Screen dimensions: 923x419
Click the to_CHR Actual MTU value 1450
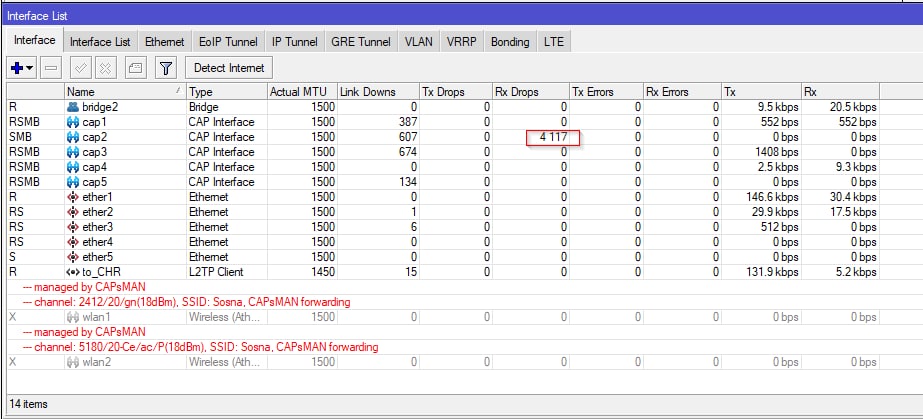pos(323,272)
